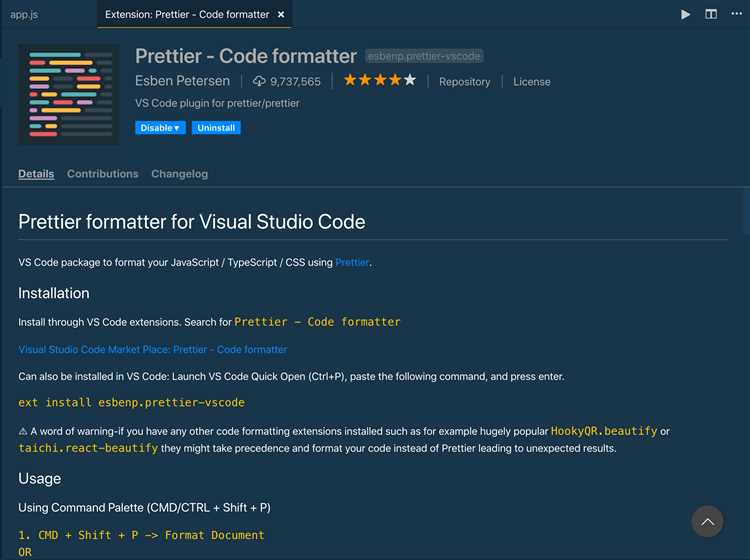Click the warning triangle icon in the note
Screen dimensions: 750x560
pyautogui.click(x=22, y=431)
